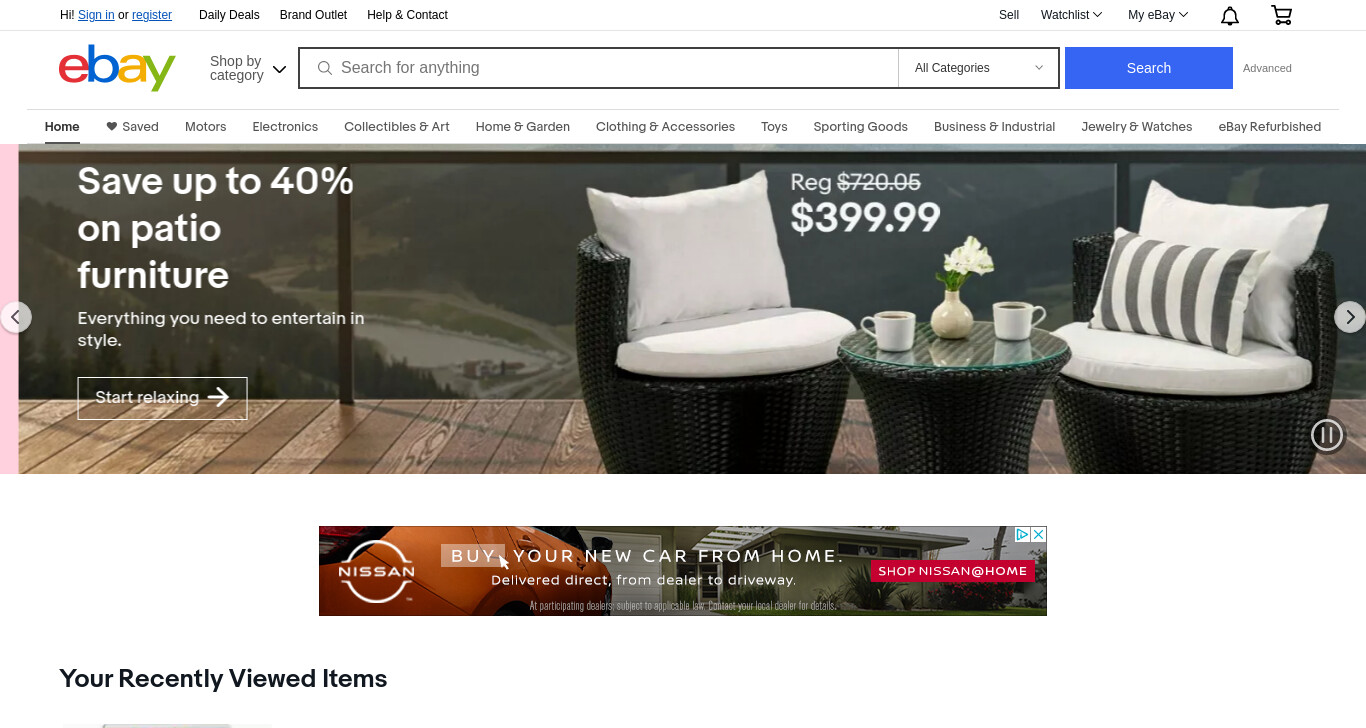Open the shopping cart icon
The image size is (1366, 728).
click(1281, 15)
